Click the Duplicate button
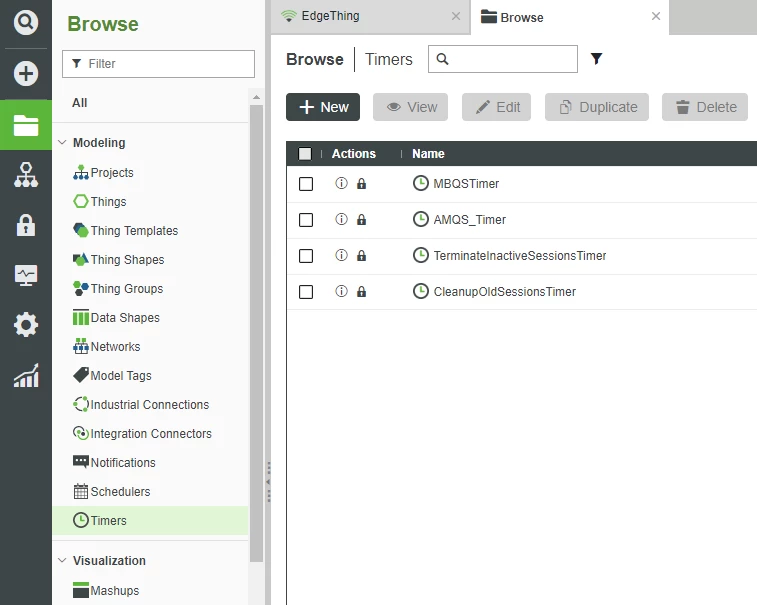 coord(597,107)
